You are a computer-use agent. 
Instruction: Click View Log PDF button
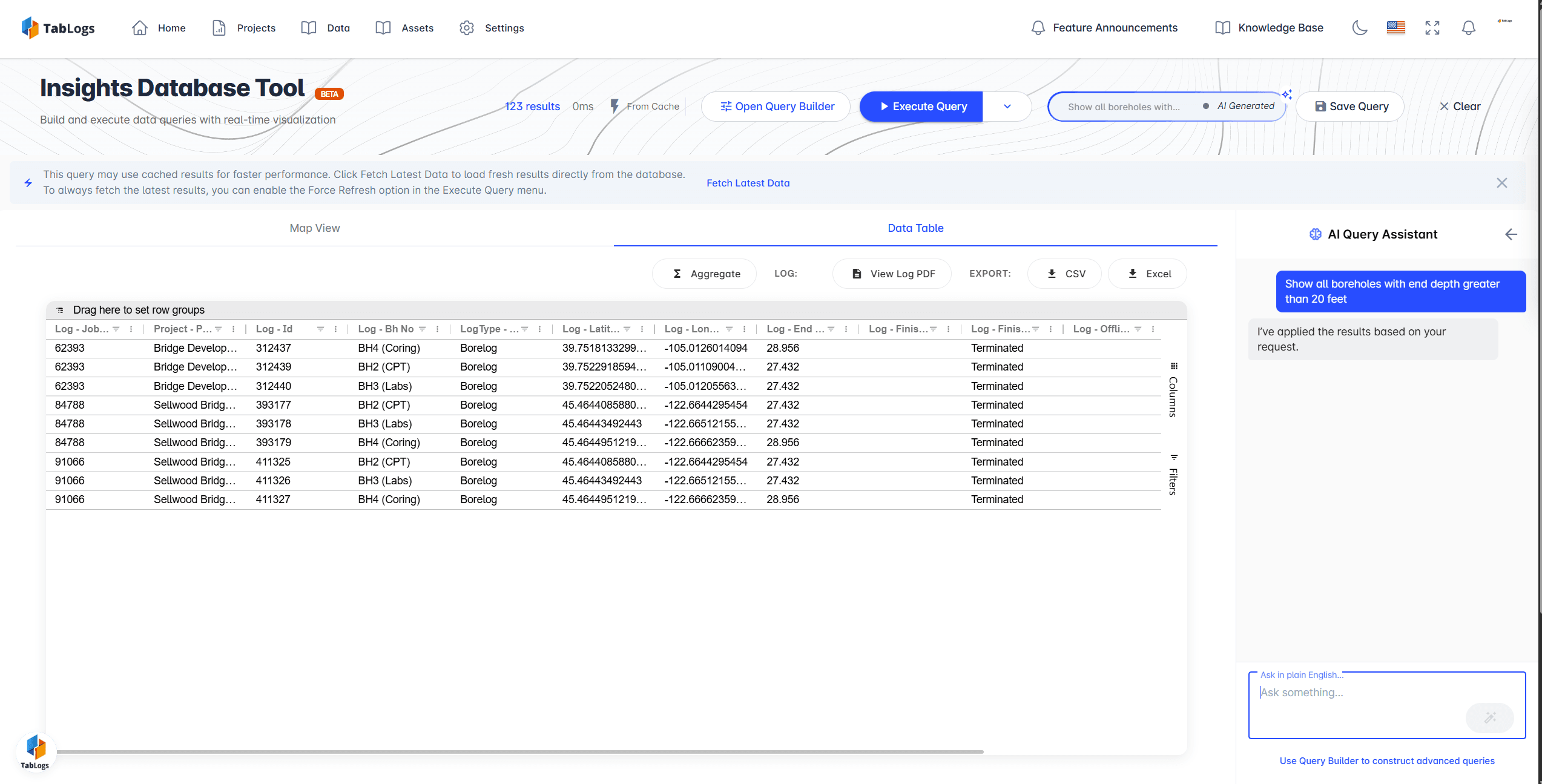[x=892, y=274]
